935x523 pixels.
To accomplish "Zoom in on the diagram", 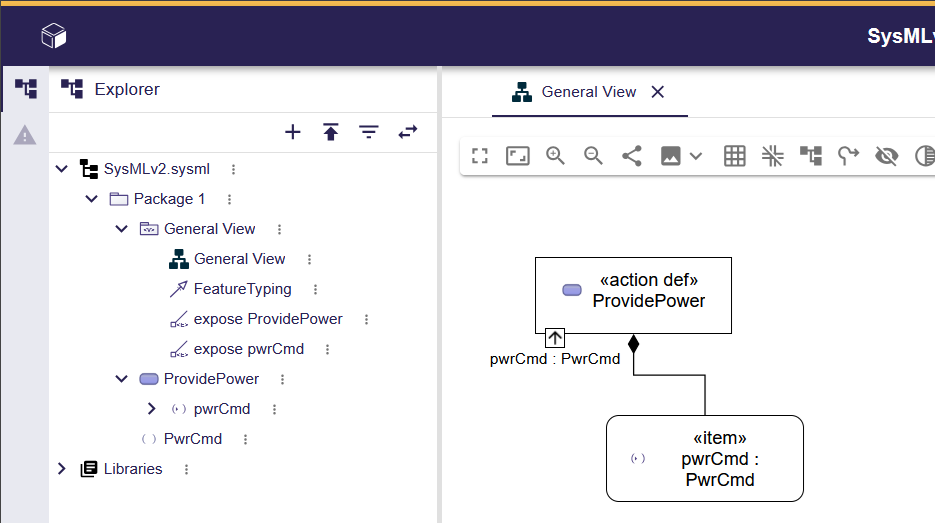I will pos(555,156).
